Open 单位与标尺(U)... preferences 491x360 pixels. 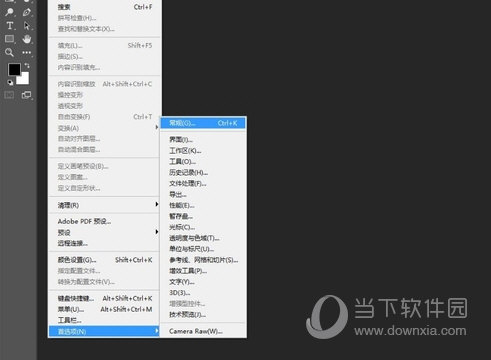pyautogui.click(x=203, y=249)
